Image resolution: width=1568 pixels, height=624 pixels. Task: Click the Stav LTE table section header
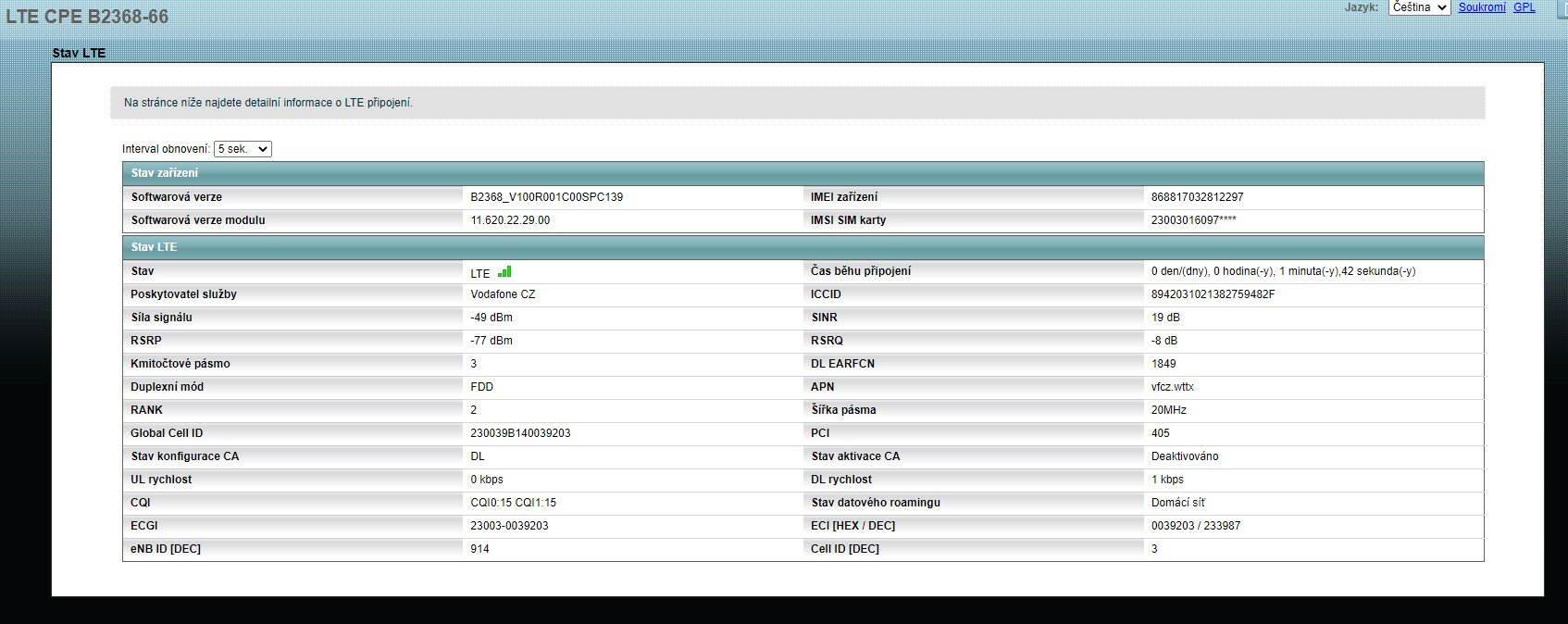tap(154, 247)
